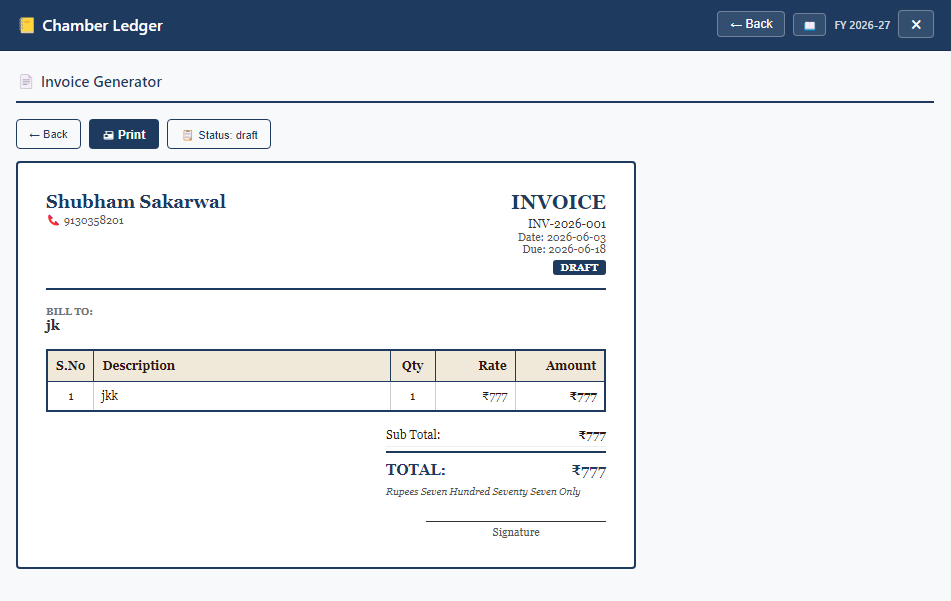Click the Back button in top header
The height and width of the screenshot is (601, 951).
[x=751, y=24]
